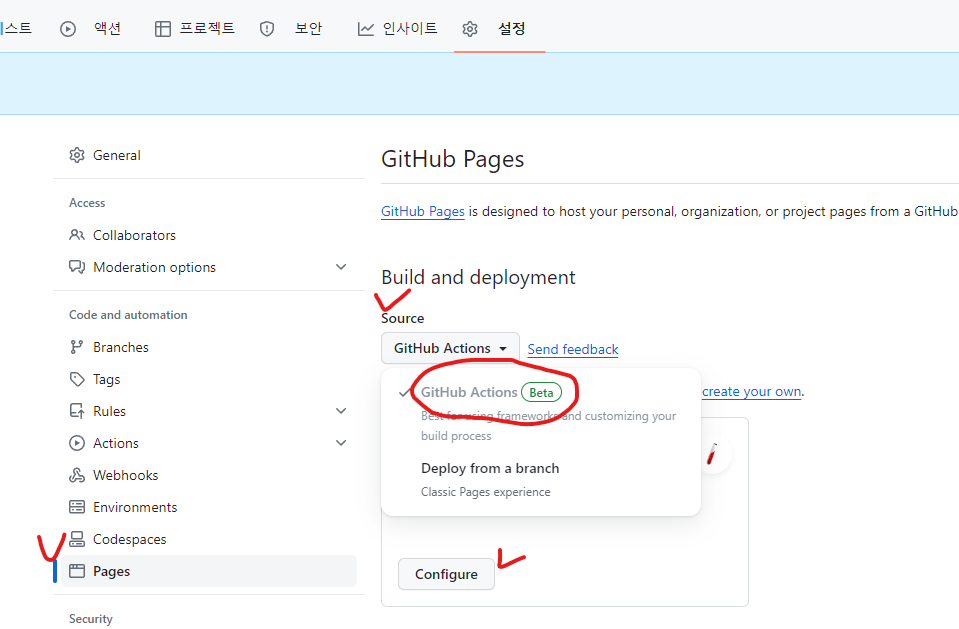Click the workflow card's circular logo icon
This screenshot has width=959, height=629.
click(713, 455)
